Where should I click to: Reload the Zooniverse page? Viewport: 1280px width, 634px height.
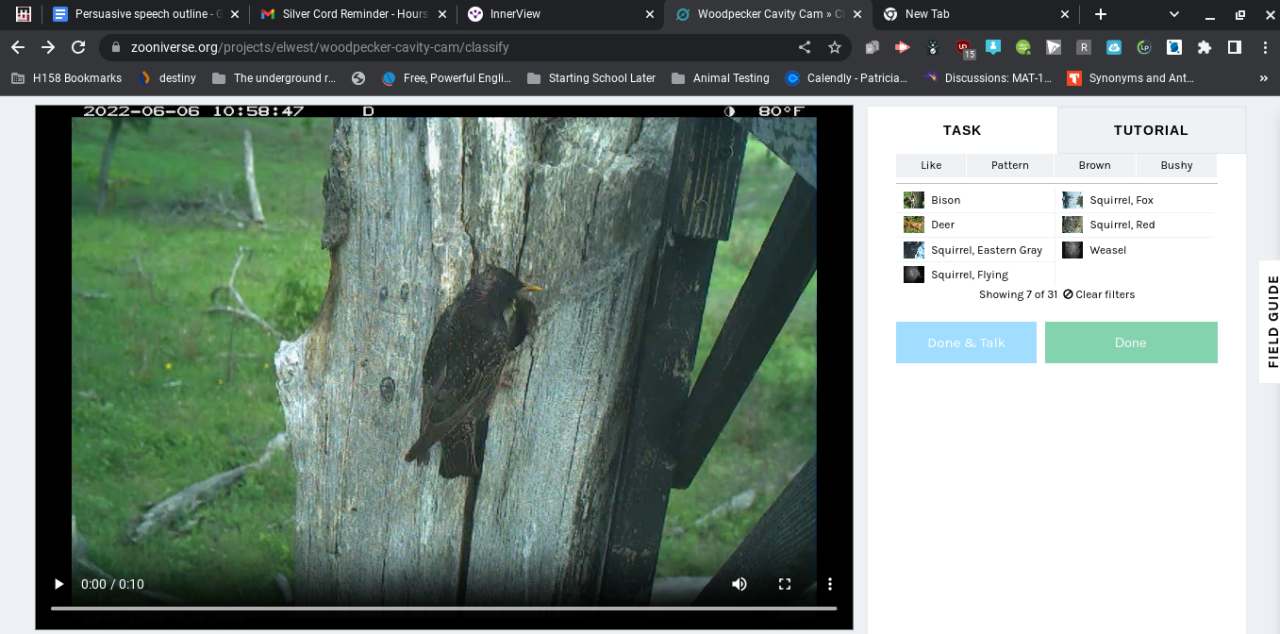(78, 47)
